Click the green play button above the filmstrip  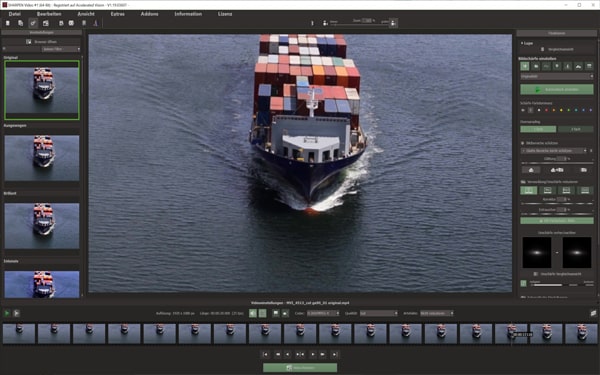[7, 313]
